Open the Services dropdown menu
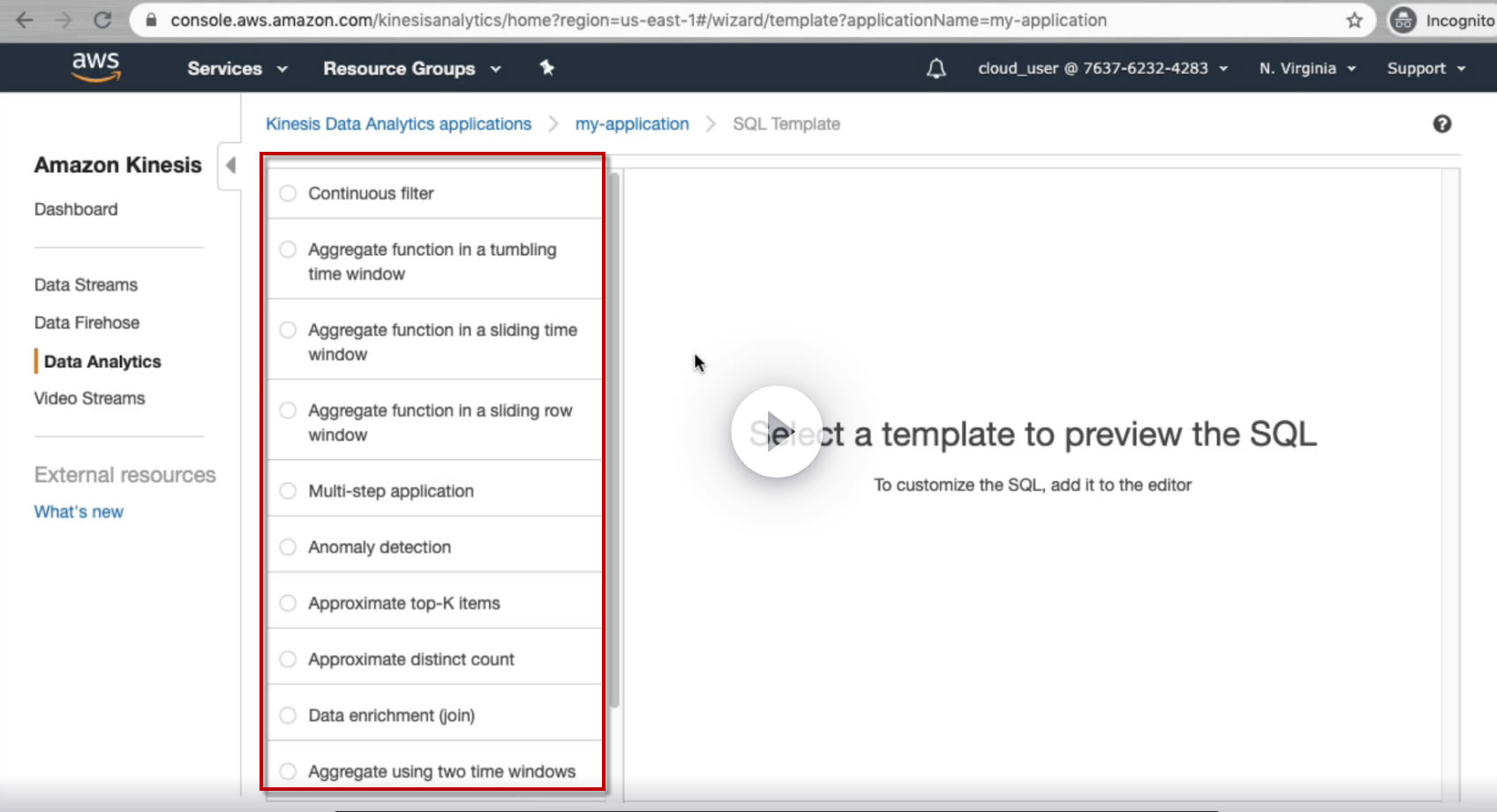Viewport: 1497px width, 812px height. coord(237,68)
